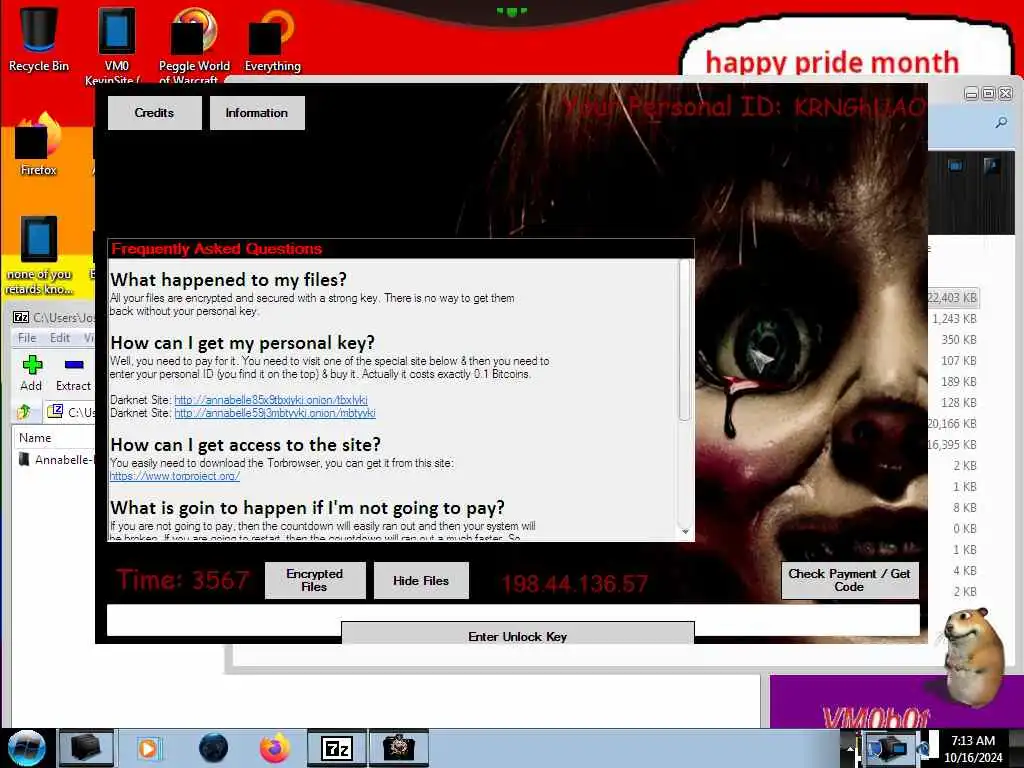The width and height of the screenshot is (1024, 768).
Task: Open the 7-Zip File menu
Action: (x=27, y=338)
